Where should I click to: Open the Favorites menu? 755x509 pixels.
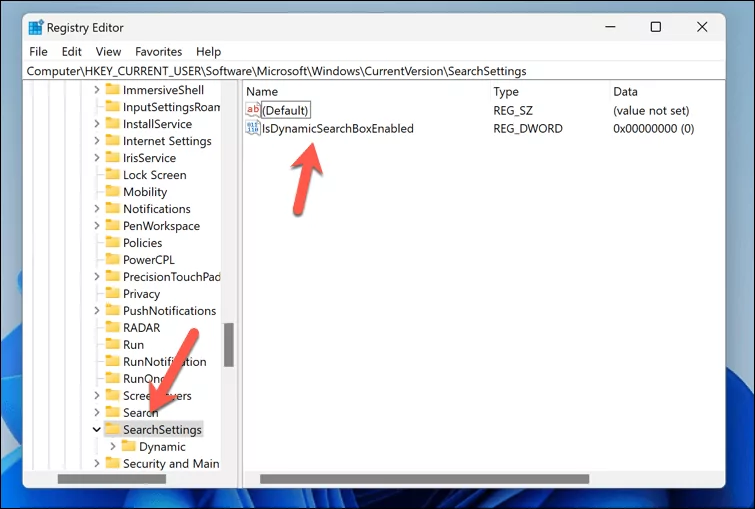pos(158,52)
